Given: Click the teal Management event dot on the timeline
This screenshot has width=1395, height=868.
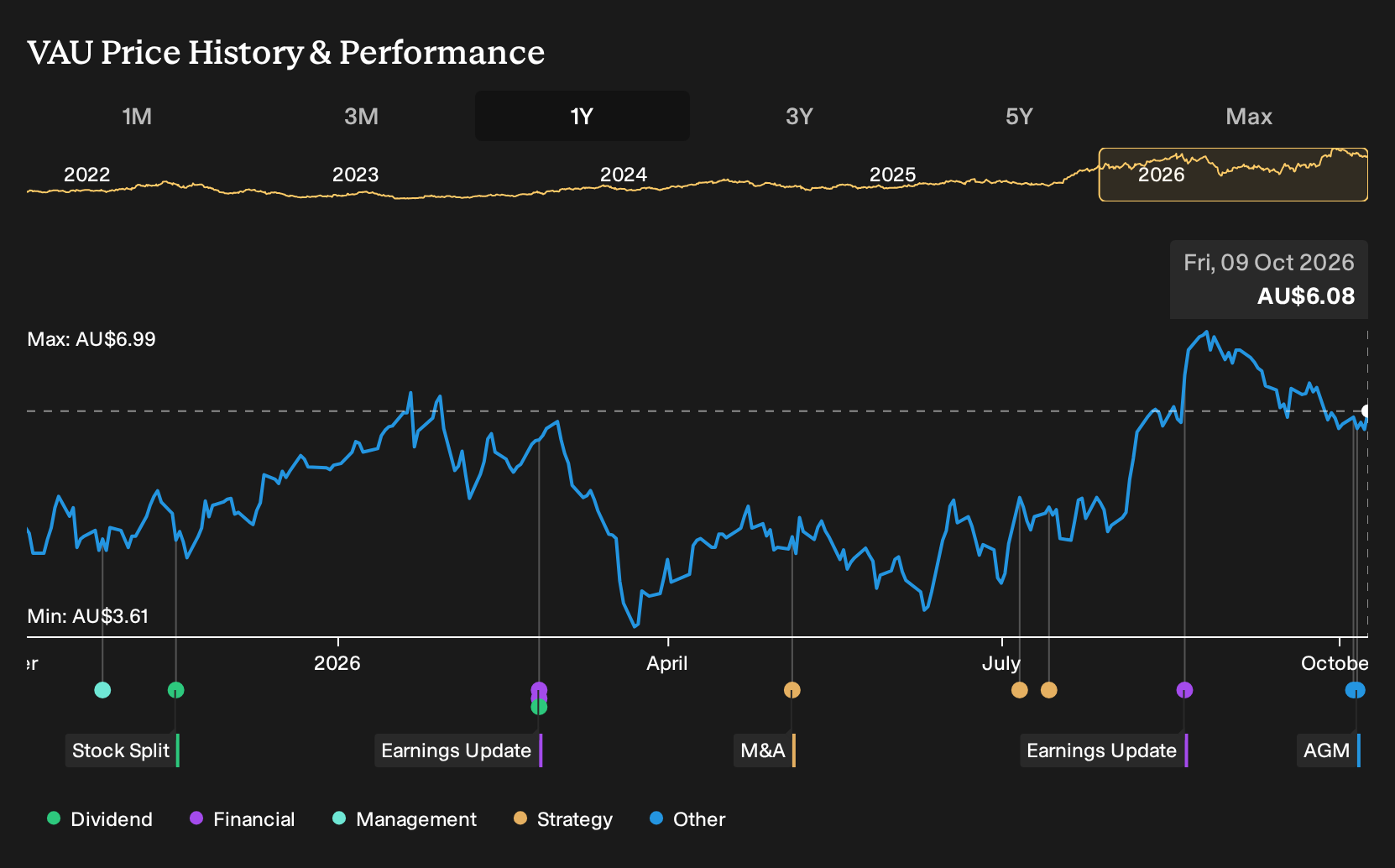Looking at the screenshot, I should 102,690.
